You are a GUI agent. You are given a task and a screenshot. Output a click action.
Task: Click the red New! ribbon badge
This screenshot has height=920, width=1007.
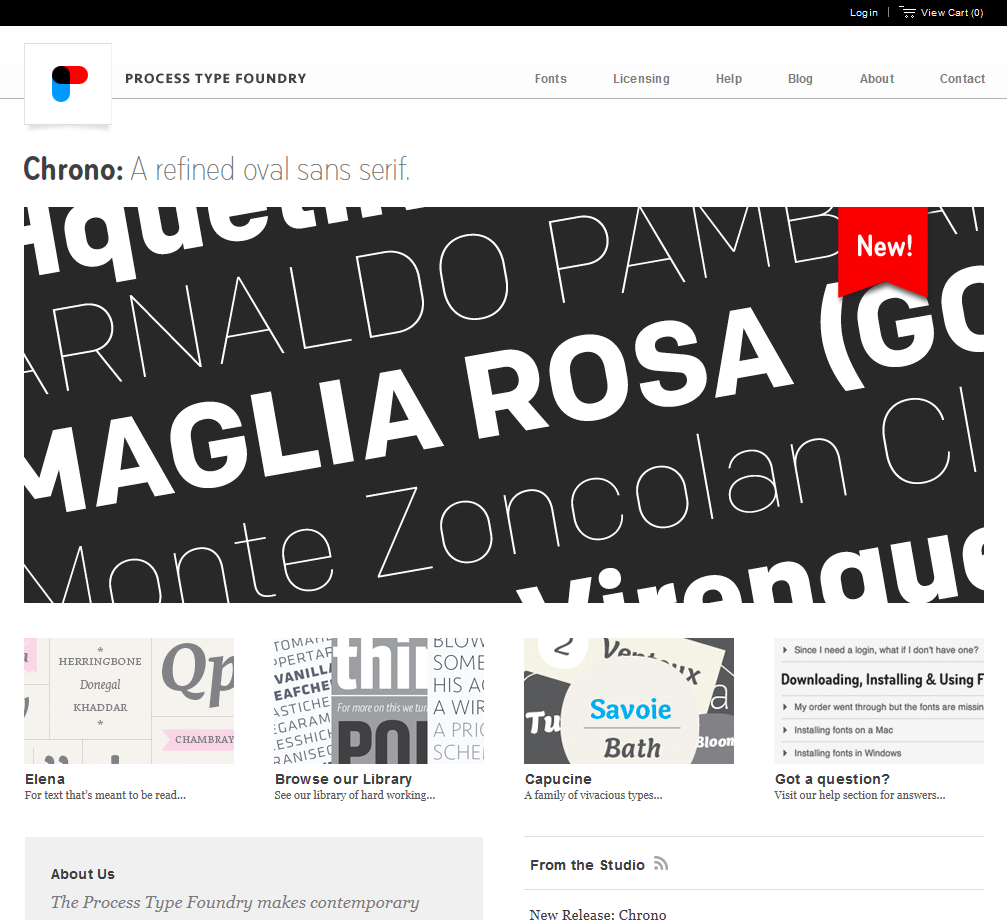[883, 252]
